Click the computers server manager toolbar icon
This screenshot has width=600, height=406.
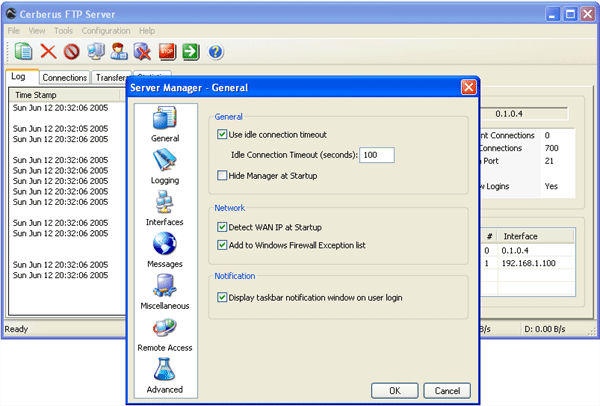pyautogui.click(x=96, y=51)
